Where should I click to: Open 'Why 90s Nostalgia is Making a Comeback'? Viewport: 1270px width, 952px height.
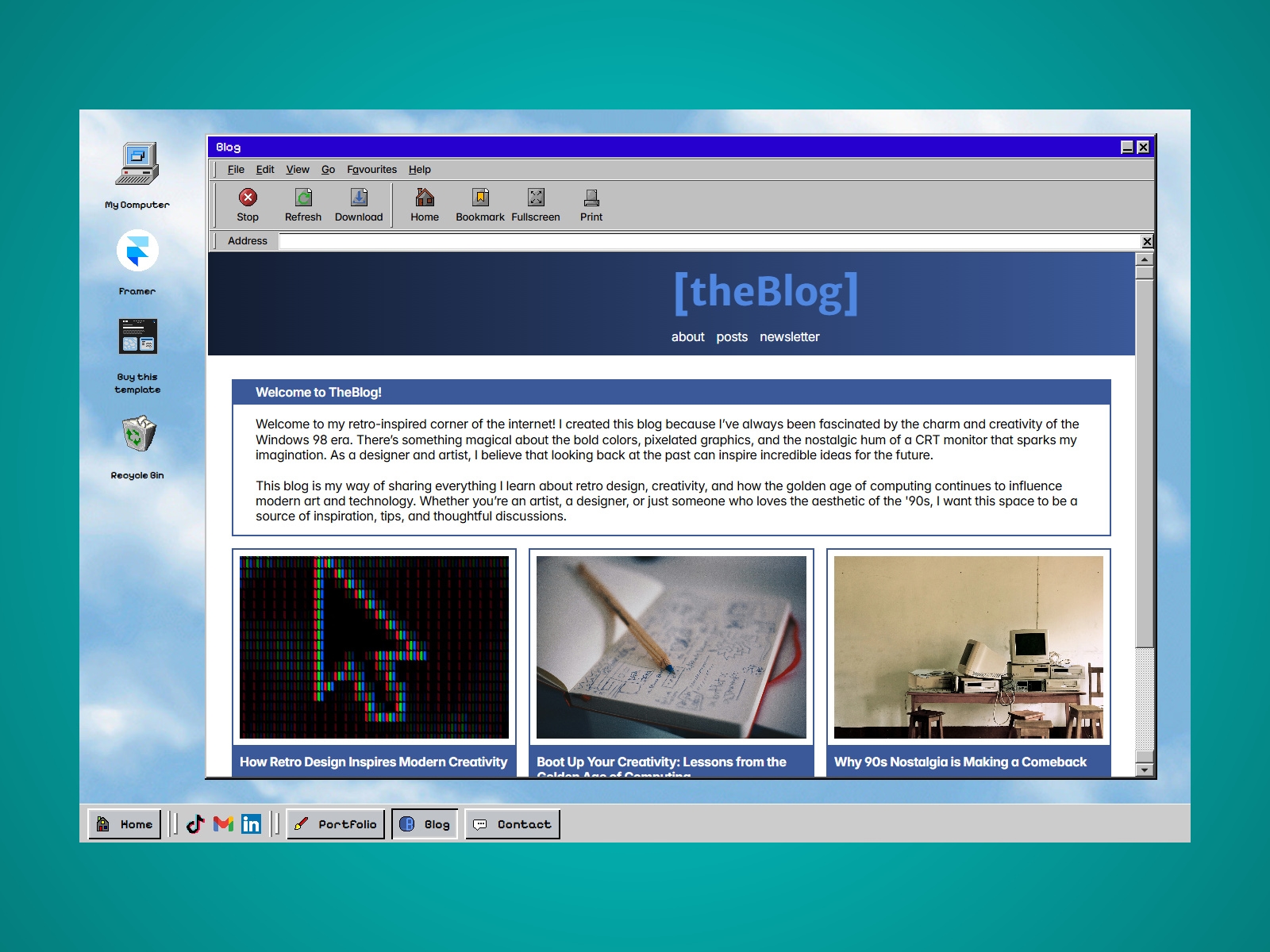coord(960,762)
